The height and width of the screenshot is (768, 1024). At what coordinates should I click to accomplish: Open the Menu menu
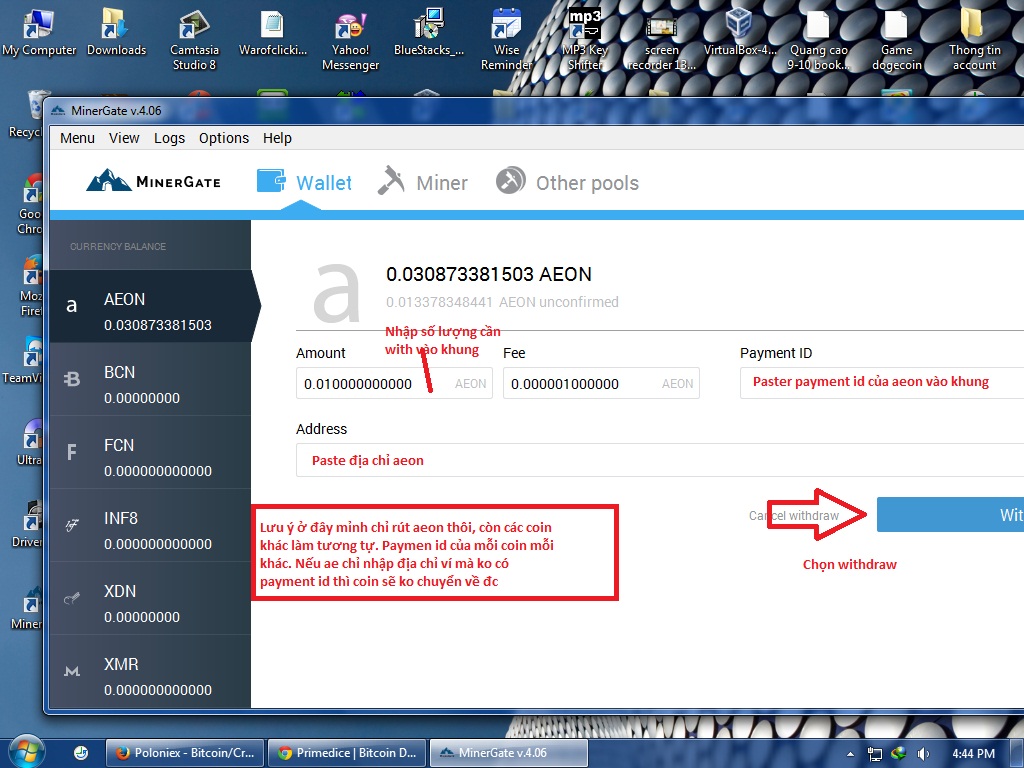coord(77,138)
